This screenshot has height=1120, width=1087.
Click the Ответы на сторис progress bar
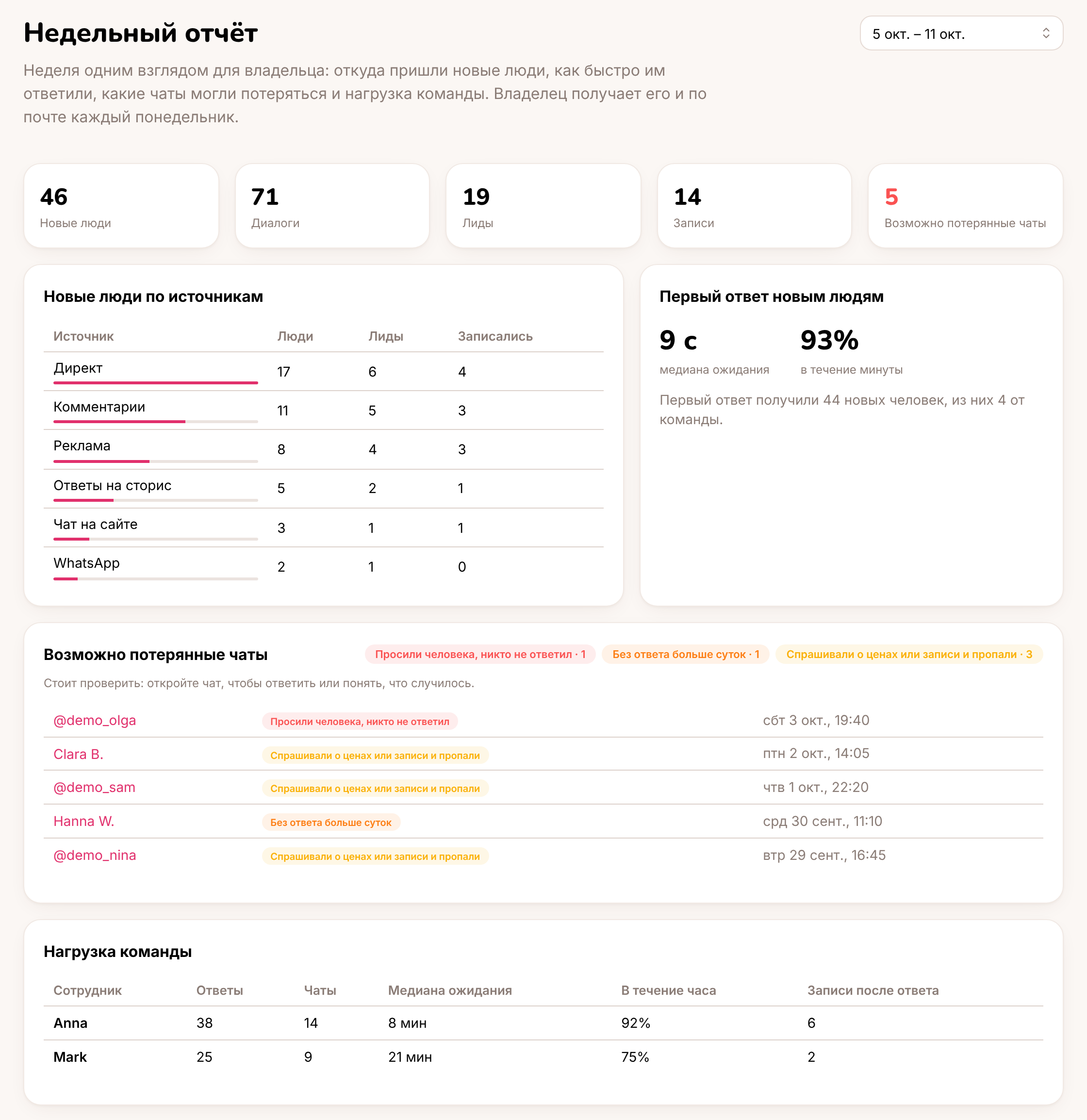coord(155,500)
